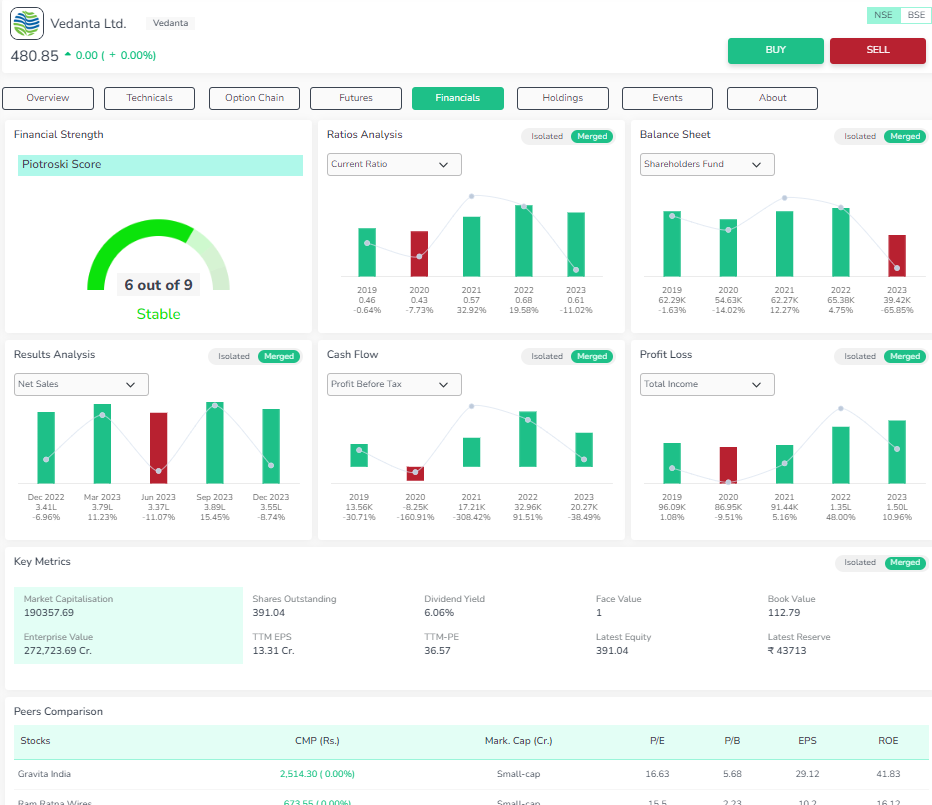Open Gravita India in Peers Comparison
The height and width of the screenshot is (805, 932).
pos(45,774)
